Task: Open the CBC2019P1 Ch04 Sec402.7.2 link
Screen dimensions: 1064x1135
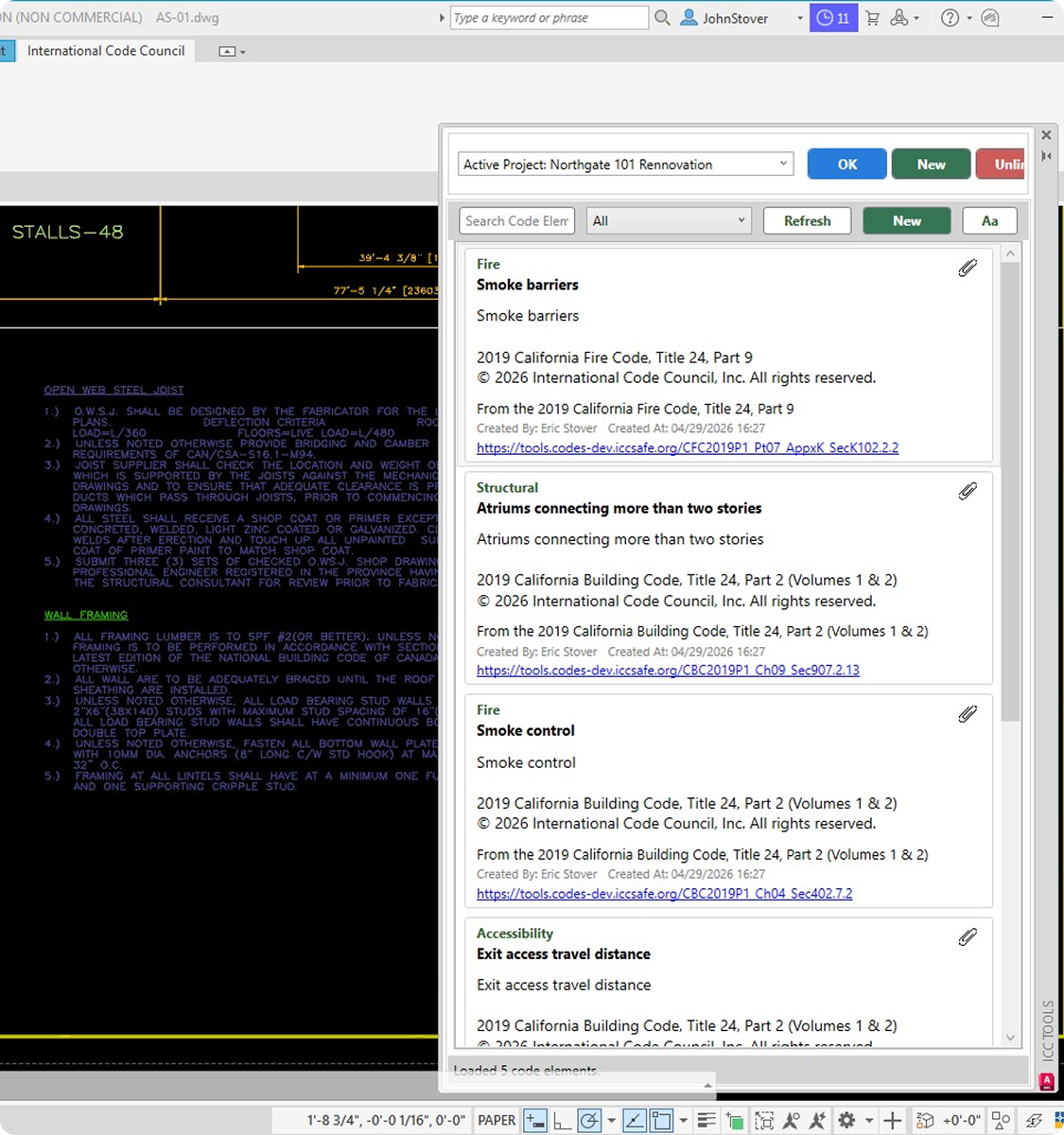Action: click(664, 894)
